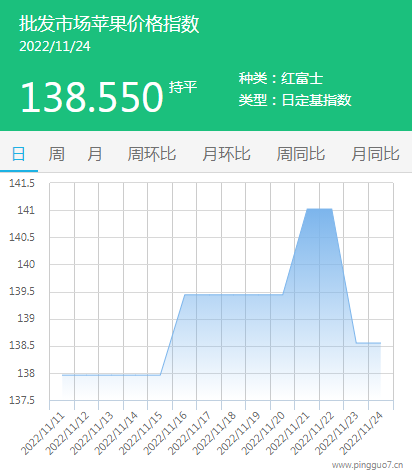
Task: Click the 141.5 y-axis label
Action: click(22, 183)
